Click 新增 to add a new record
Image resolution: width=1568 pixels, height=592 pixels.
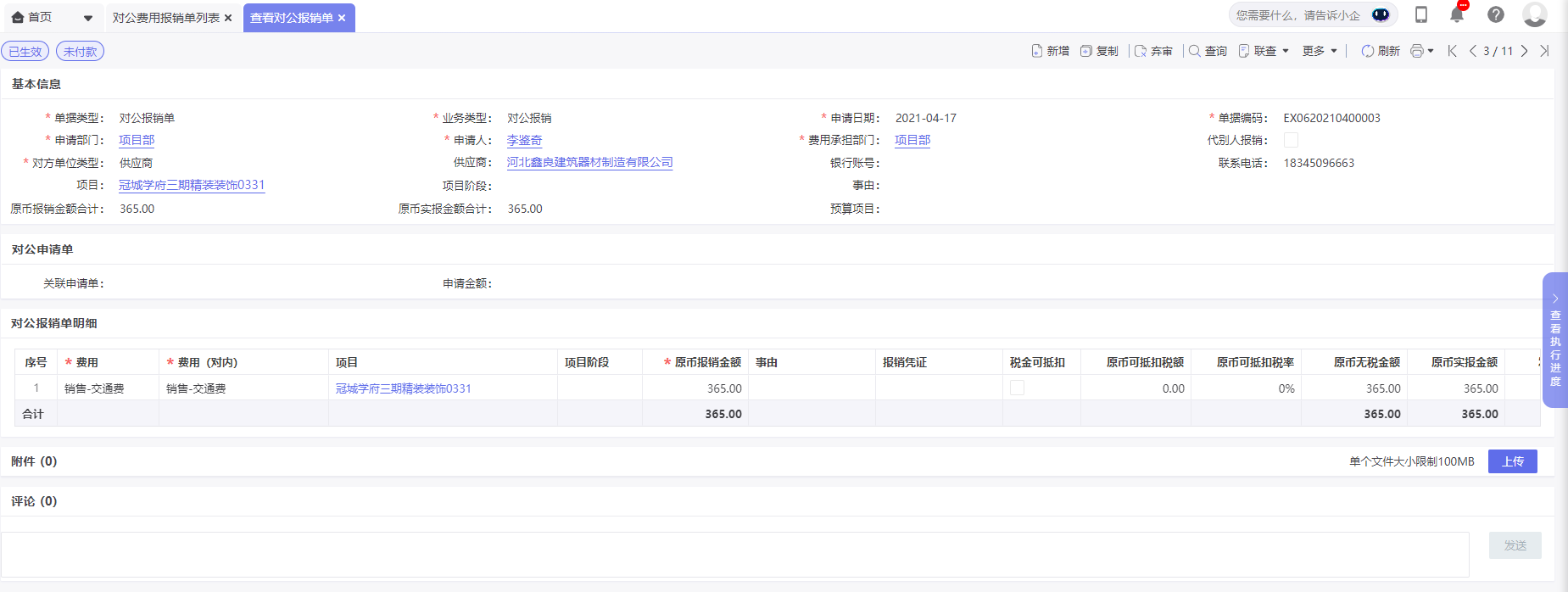[1050, 51]
